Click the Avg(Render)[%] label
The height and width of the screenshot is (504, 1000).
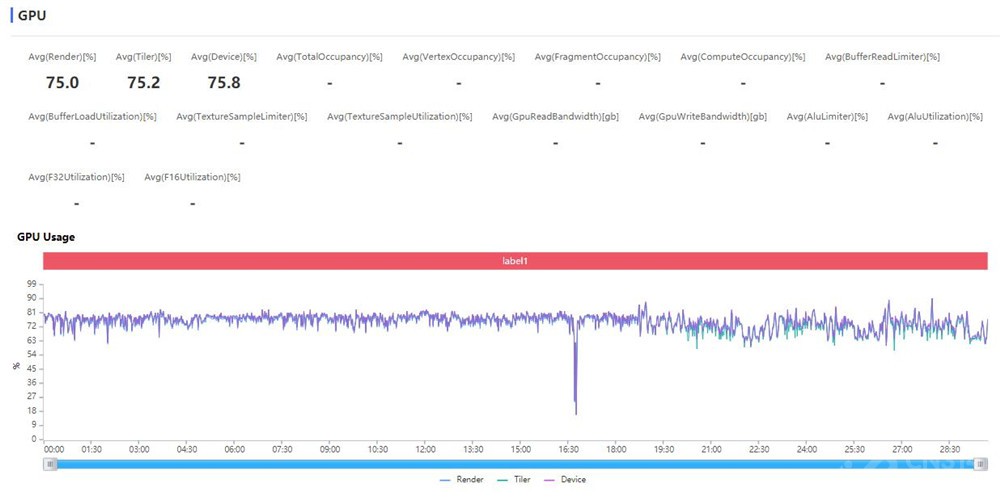point(62,57)
